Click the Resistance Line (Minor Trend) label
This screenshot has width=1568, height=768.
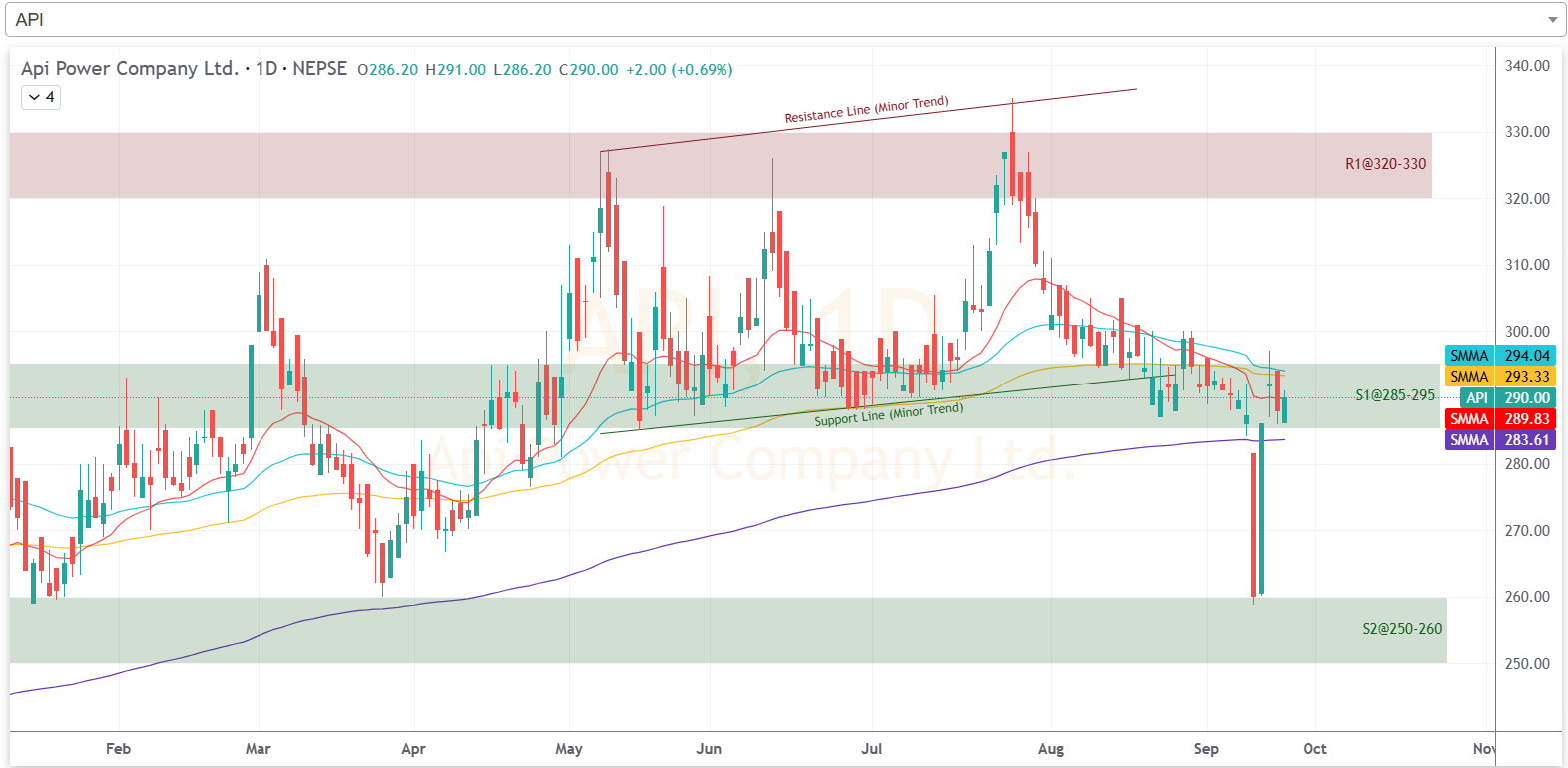[866, 110]
